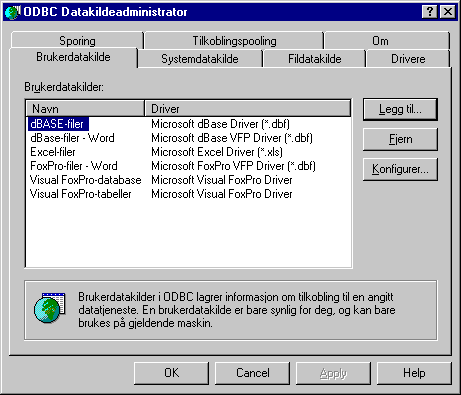The image size is (461, 395).
Task: Sort the list by the Navn column header
Action: (85, 109)
